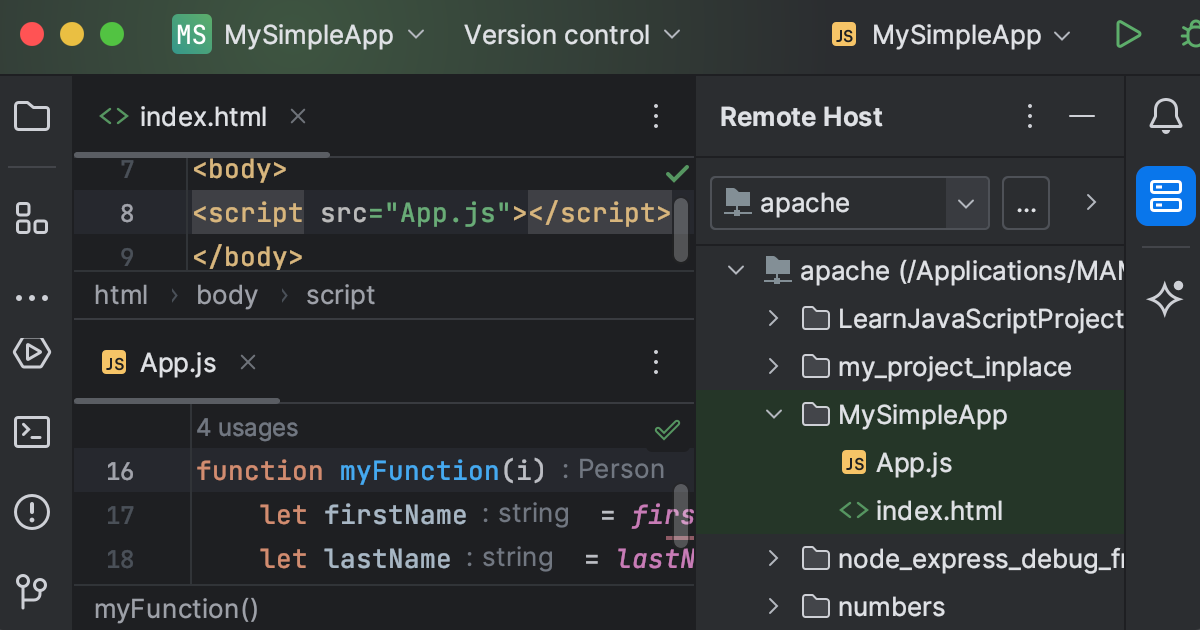The height and width of the screenshot is (630, 1200).
Task: Open the index.html editor options kebab menu
Action: click(x=656, y=116)
